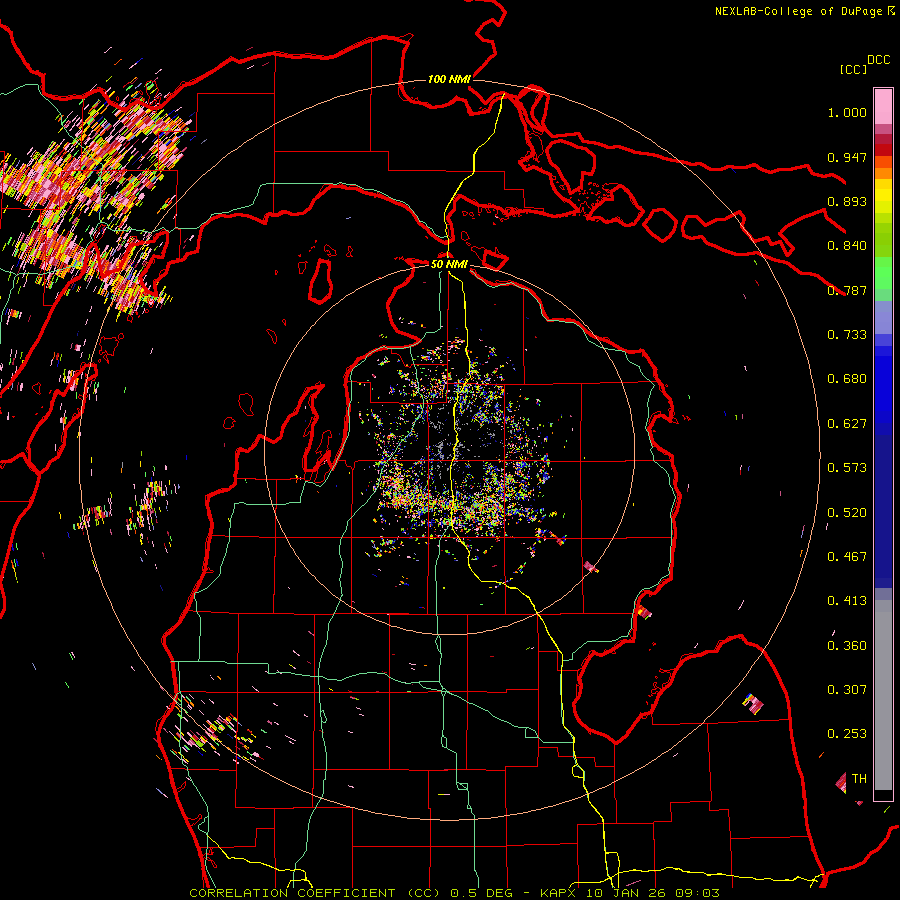Click the 0.733 scale value

tap(847, 335)
